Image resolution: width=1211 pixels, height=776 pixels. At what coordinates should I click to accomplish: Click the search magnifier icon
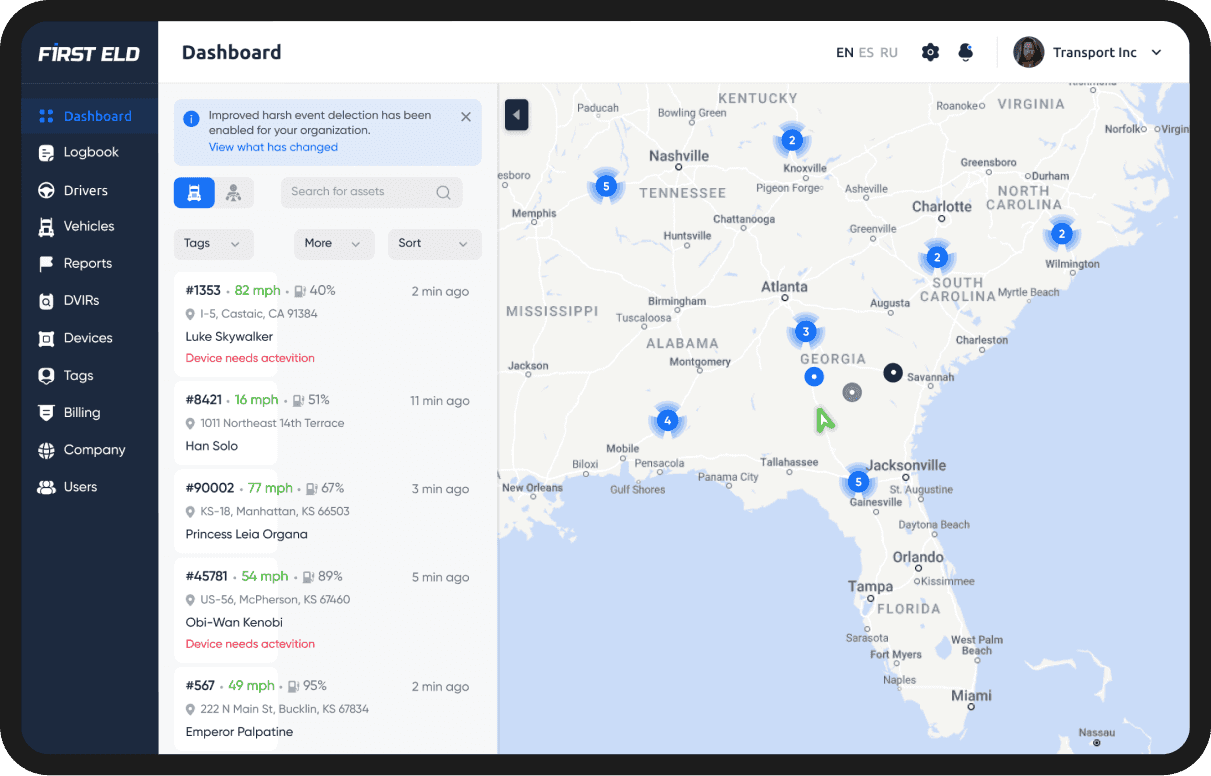point(443,193)
